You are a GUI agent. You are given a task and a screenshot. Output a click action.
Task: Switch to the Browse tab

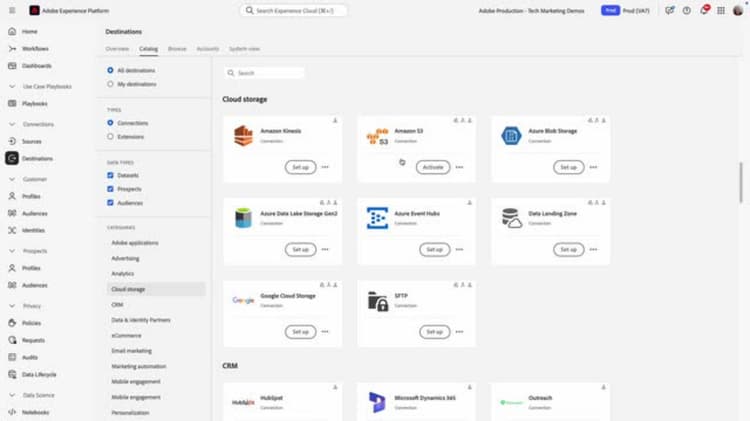click(x=177, y=49)
